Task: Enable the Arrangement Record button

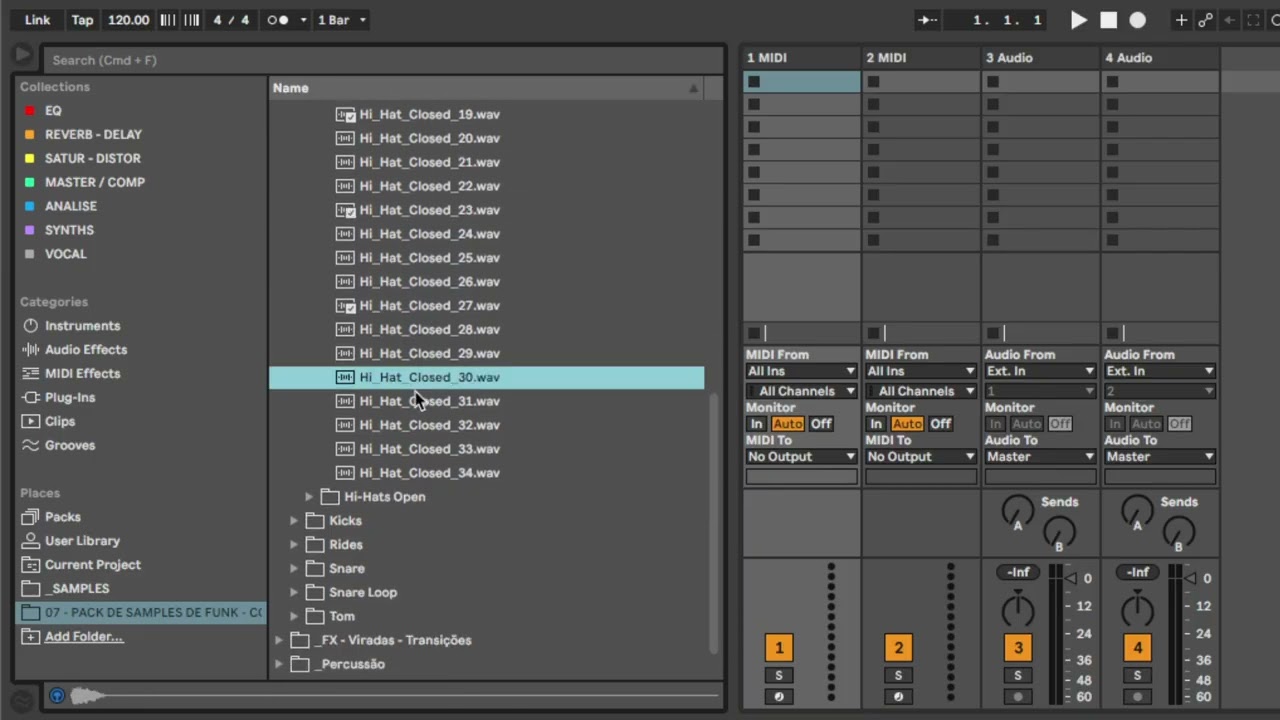Action: coord(1138,20)
